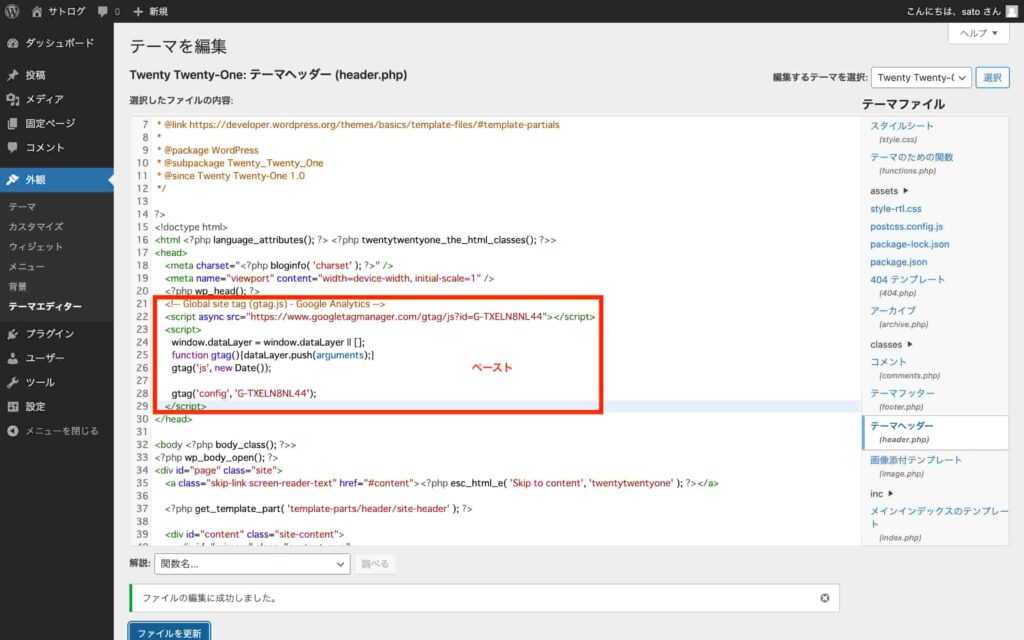The height and width of the screenshot is (640, 1024).
Task: Click inside the code editor on line 30 </head>
Action: click(x=174, y=419)
